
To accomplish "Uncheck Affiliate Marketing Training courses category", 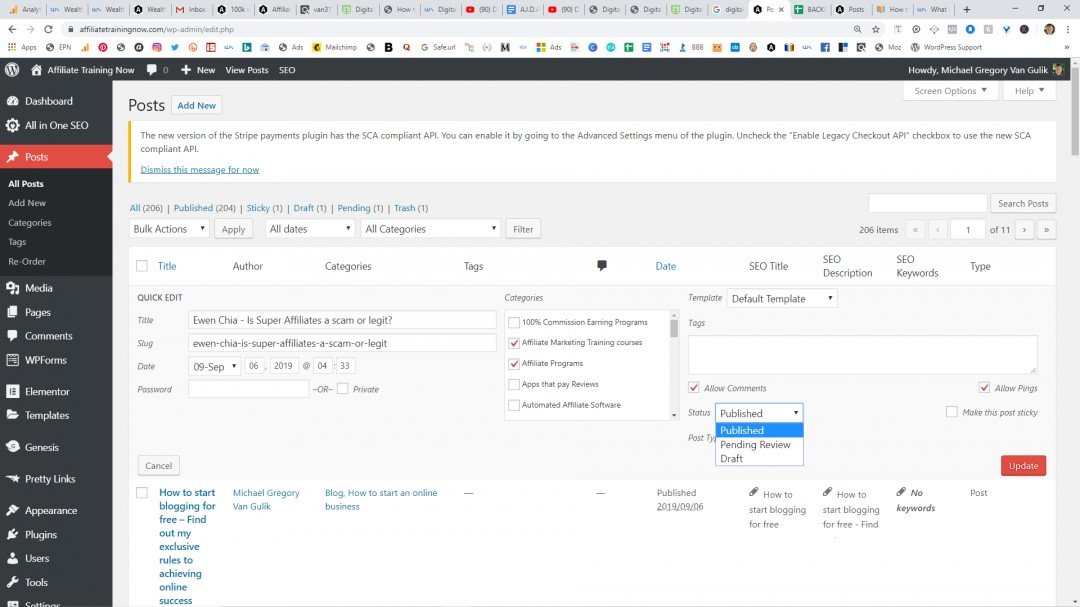I will (x=514, y=342).
